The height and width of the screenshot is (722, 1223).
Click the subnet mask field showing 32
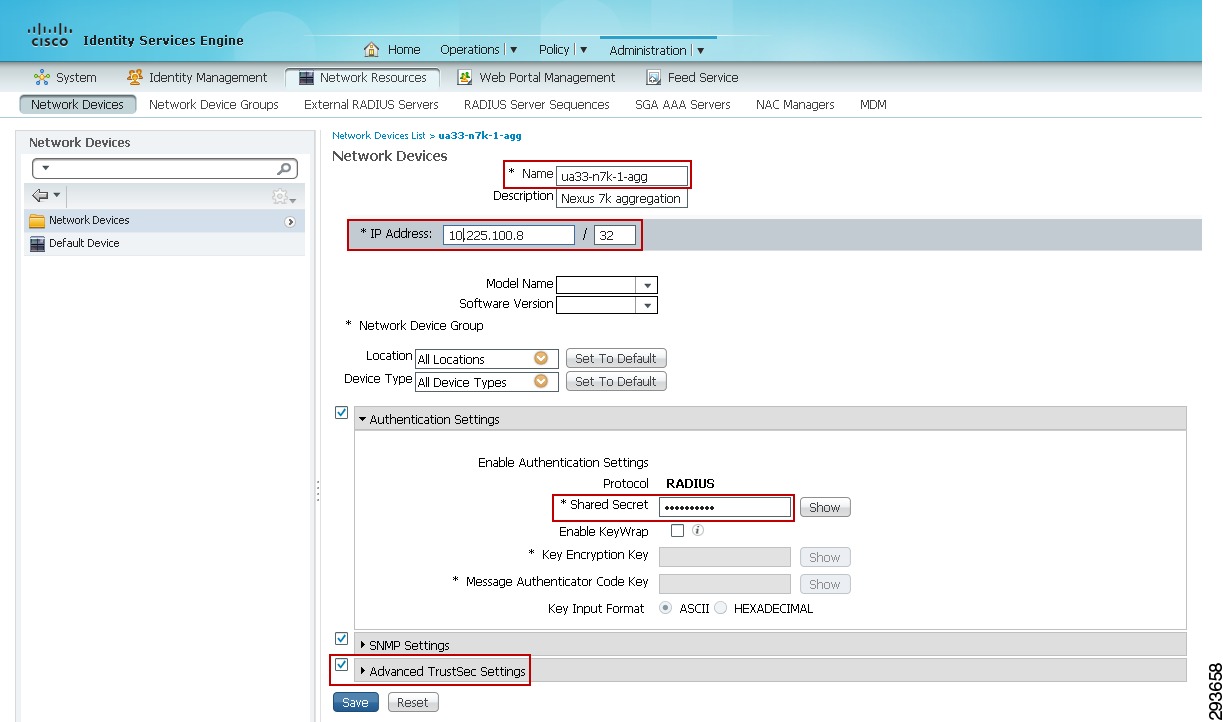coord(614,235)
